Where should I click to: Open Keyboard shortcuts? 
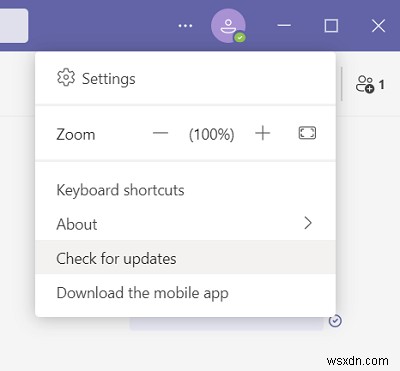click(185, 190)
